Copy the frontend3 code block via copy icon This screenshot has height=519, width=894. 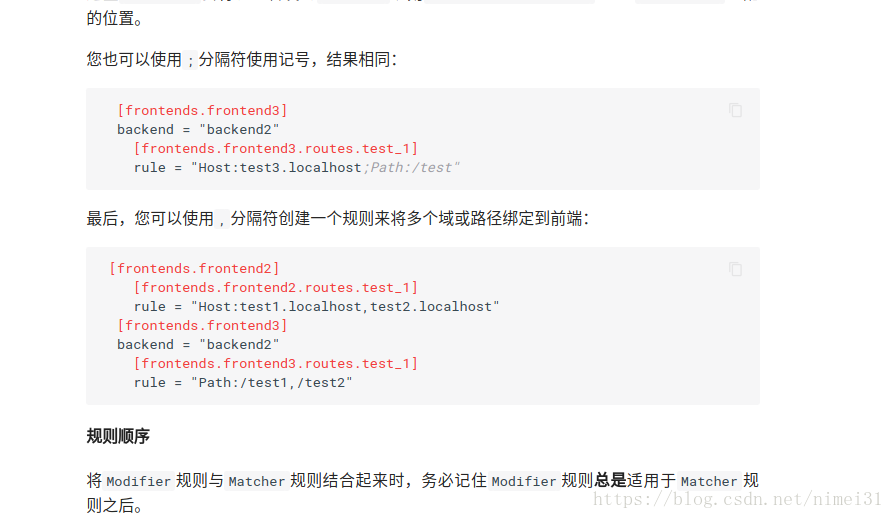pyautogui.click(x=735, y=110)
